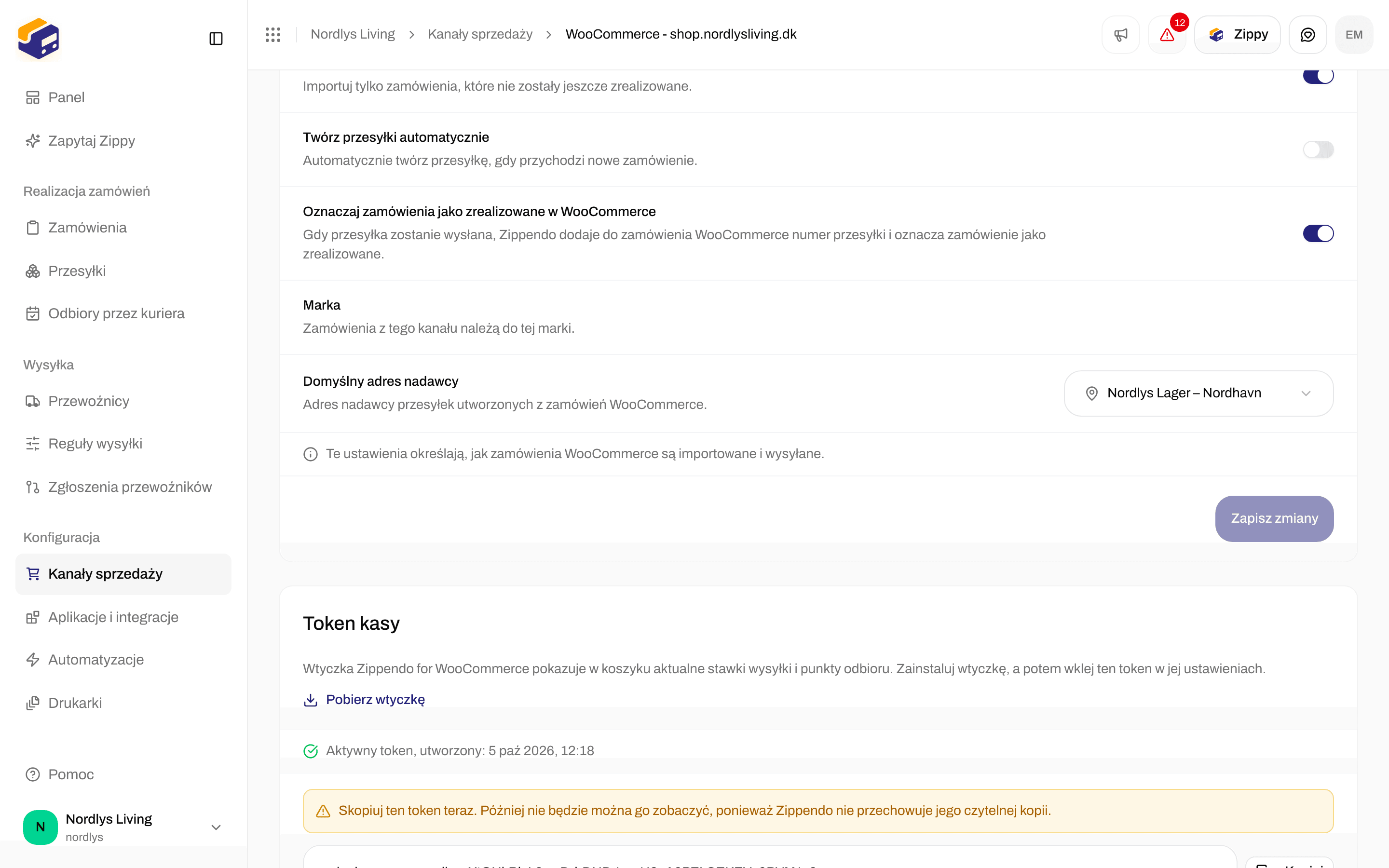Click the Reguły wysyłki sliders icon
Screen dimensions: 1389x868
(x=33, y=444)
